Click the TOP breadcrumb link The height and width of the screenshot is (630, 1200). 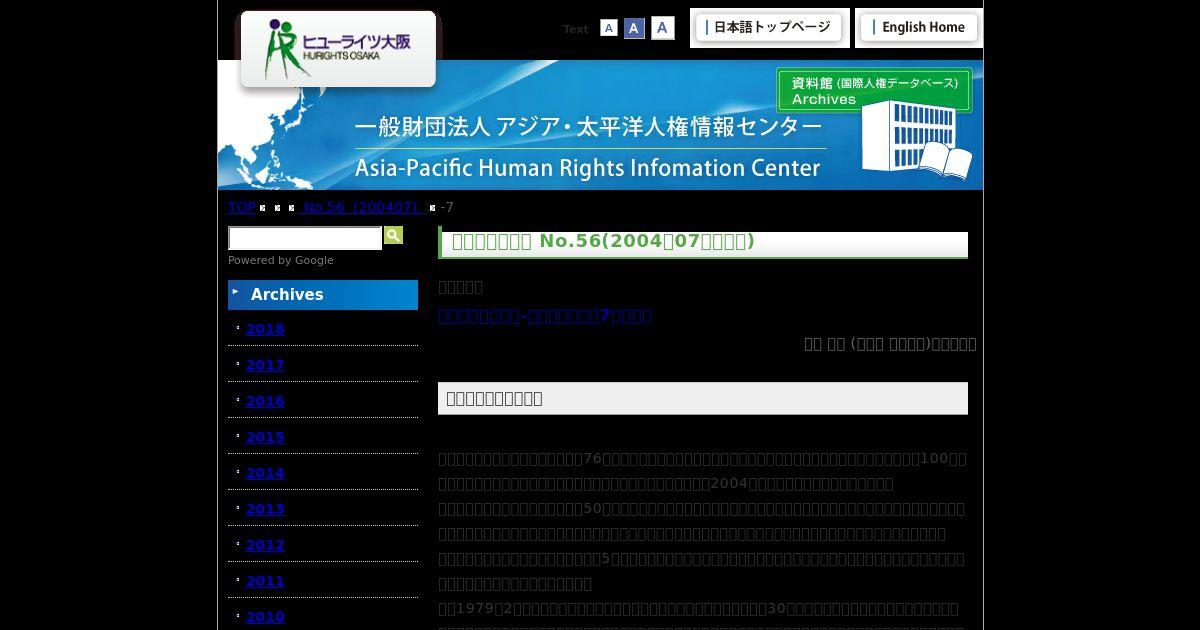click(x=242, y=207)
